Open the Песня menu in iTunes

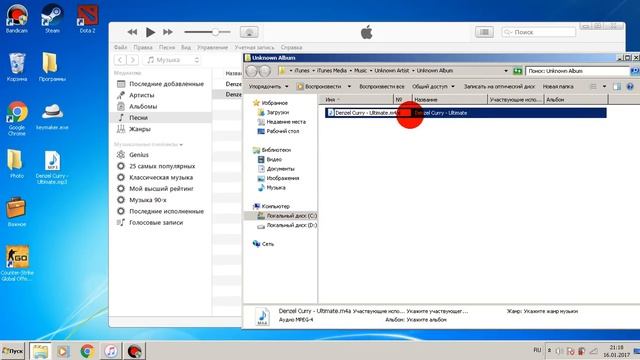click(167, 47)
